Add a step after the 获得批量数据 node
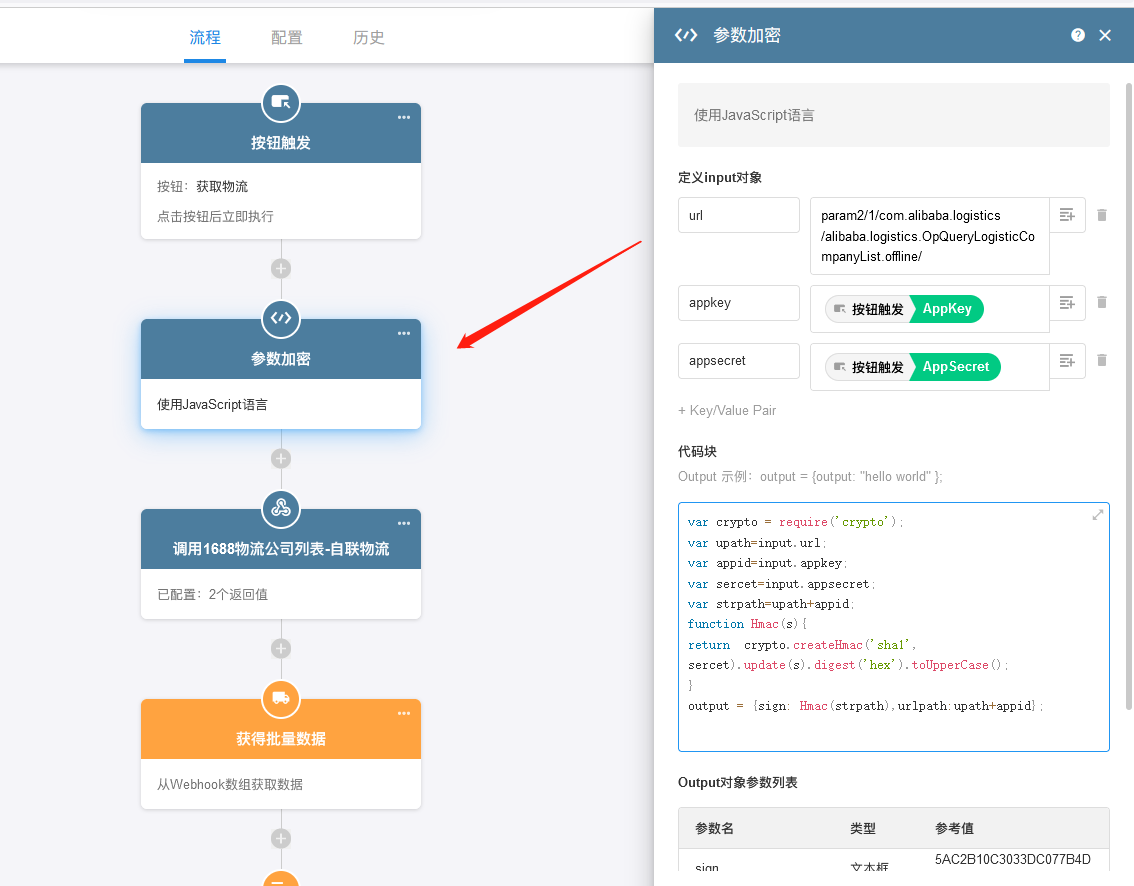Viewport: 1134px width, 886px height. [281, 838]
